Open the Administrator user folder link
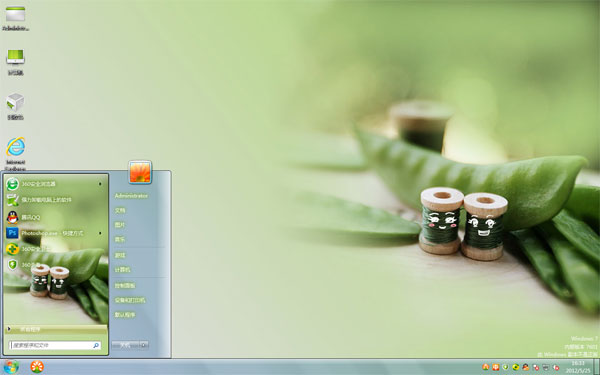 131,196
